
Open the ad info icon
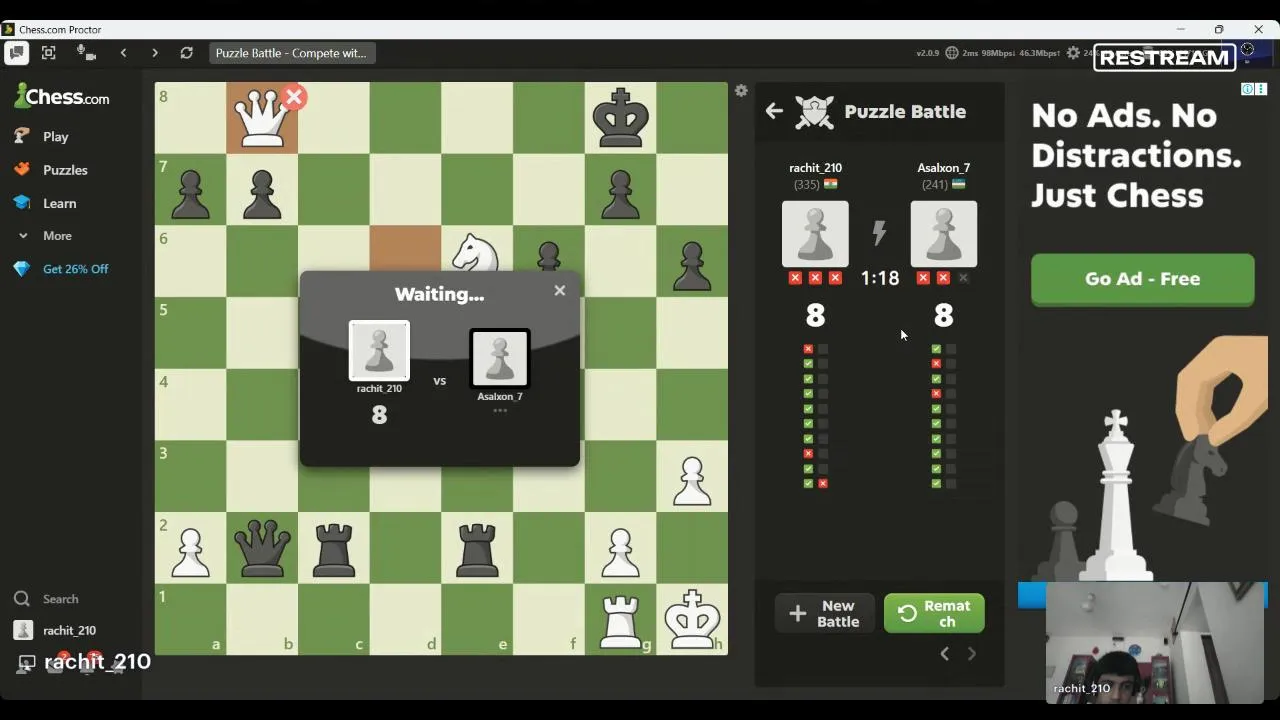(1248, 90)
